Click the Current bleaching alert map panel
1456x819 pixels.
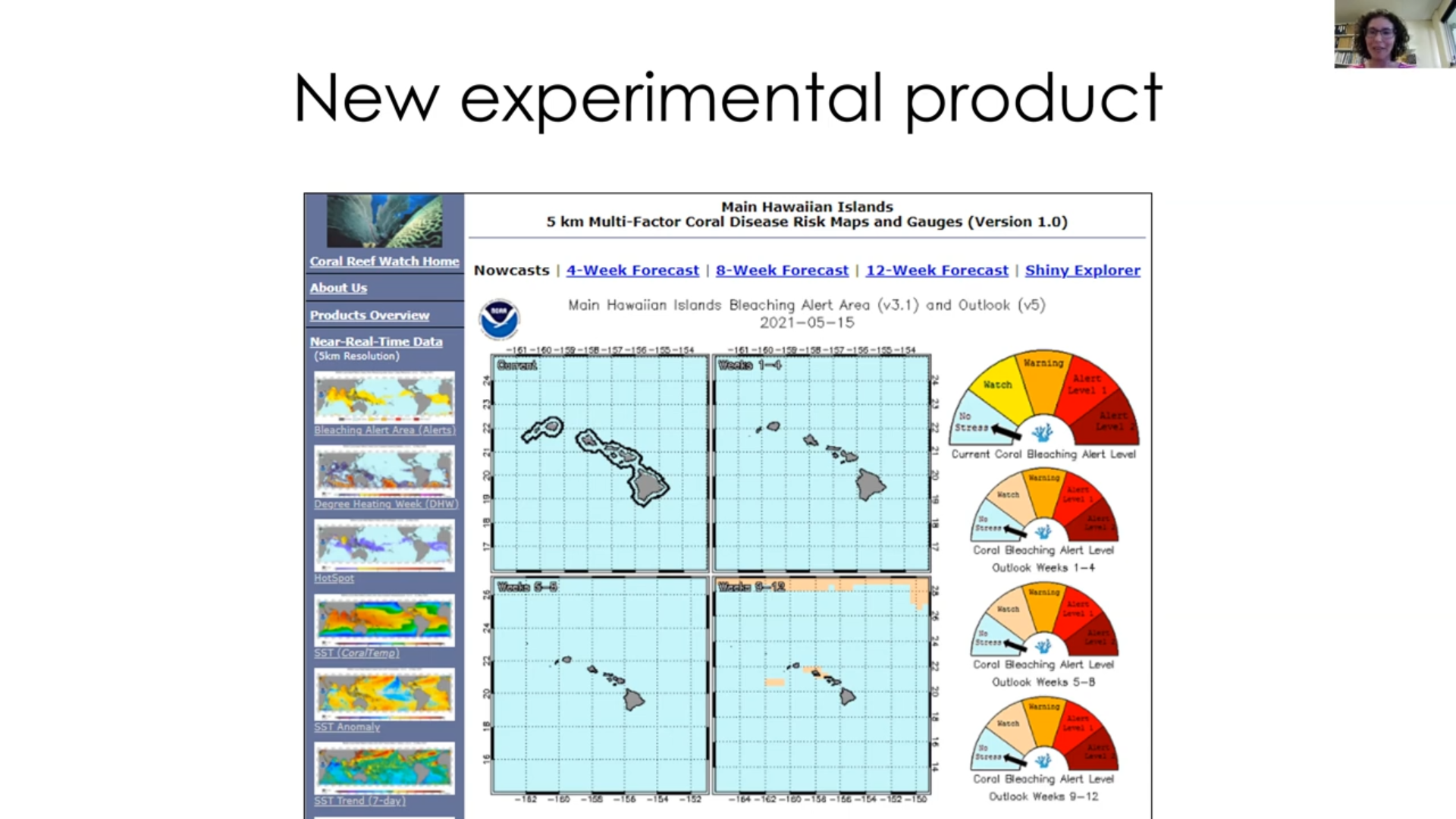[599, 463]
